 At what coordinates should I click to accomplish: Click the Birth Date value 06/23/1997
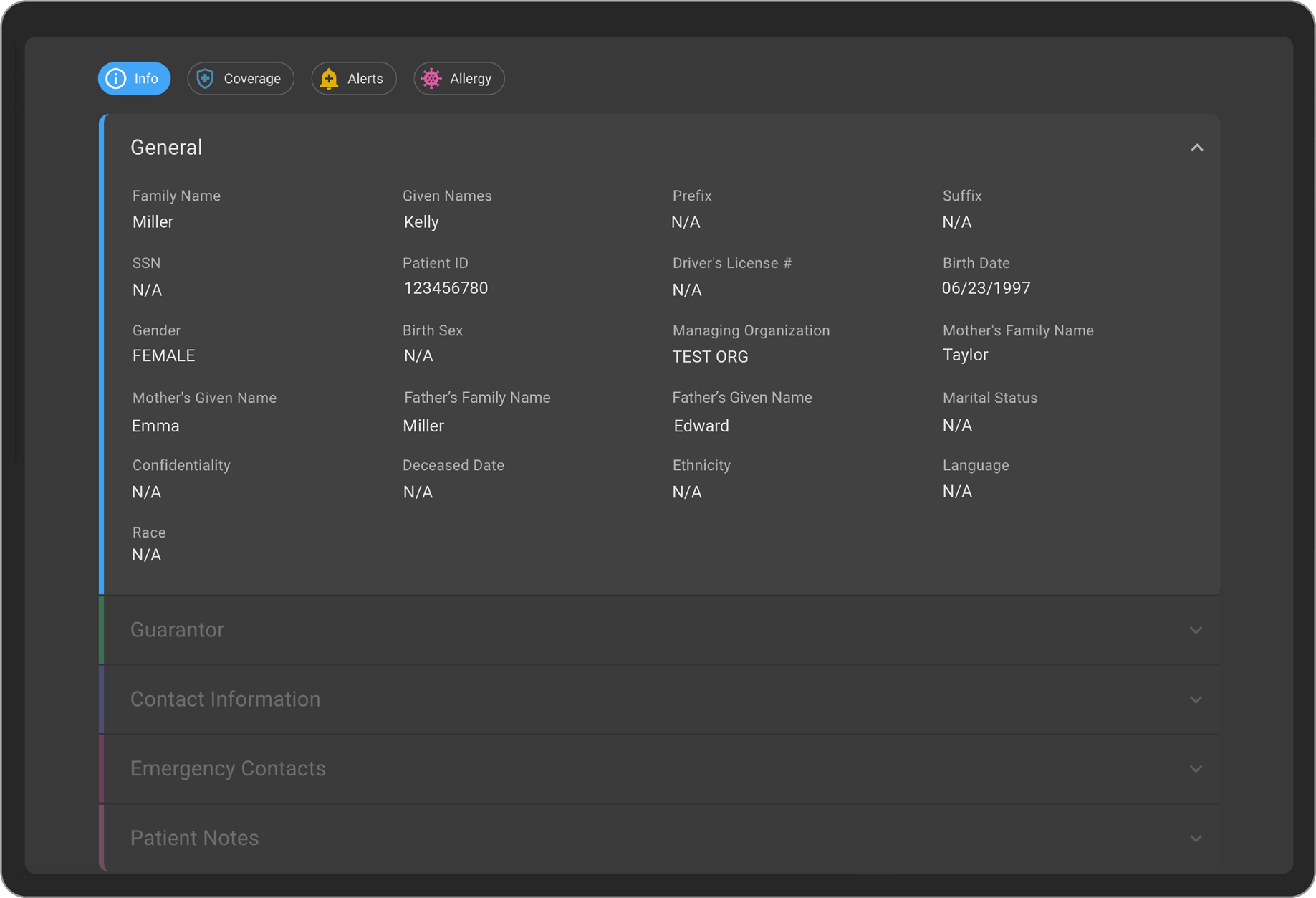986,288
